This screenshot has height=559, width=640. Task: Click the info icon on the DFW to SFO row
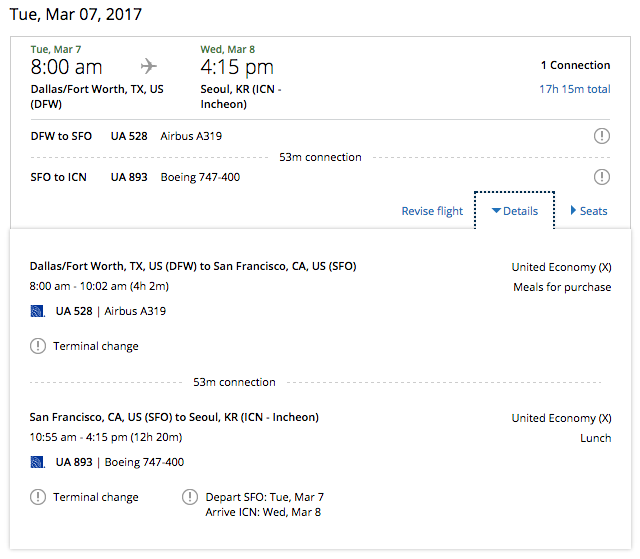(601, 136)
